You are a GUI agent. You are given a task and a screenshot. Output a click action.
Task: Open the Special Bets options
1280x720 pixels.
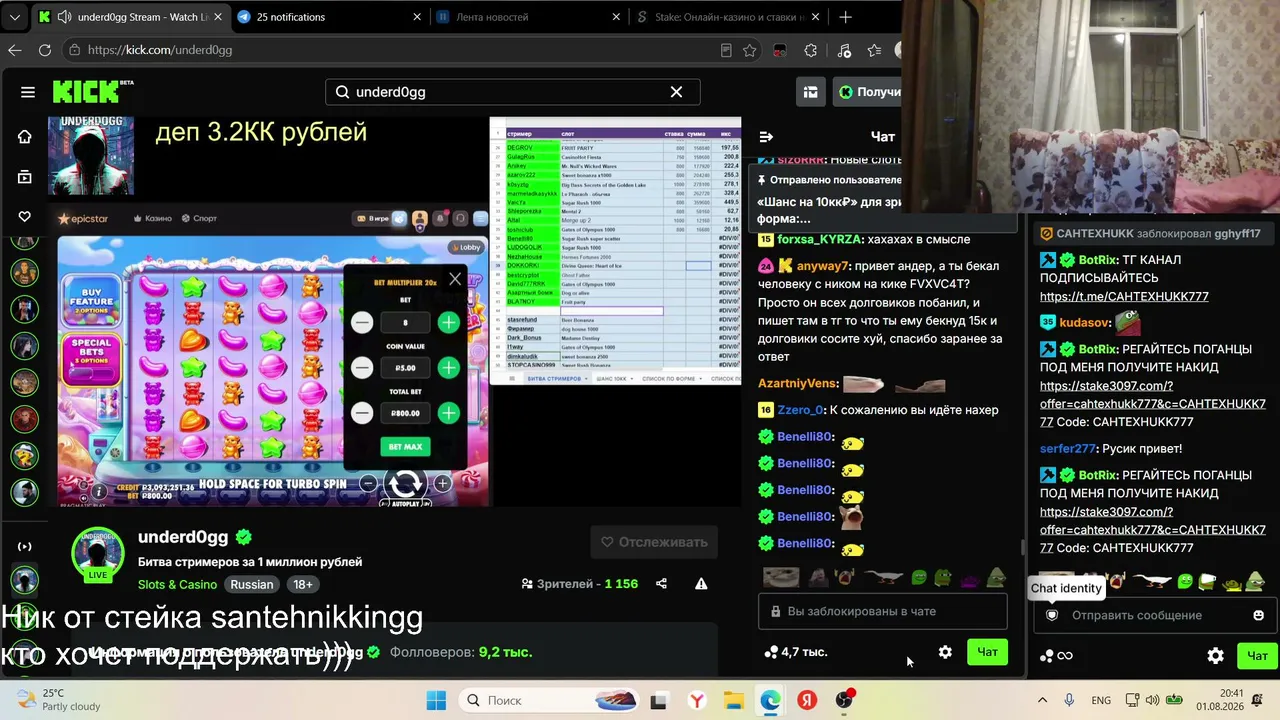[x=91, y=359]
